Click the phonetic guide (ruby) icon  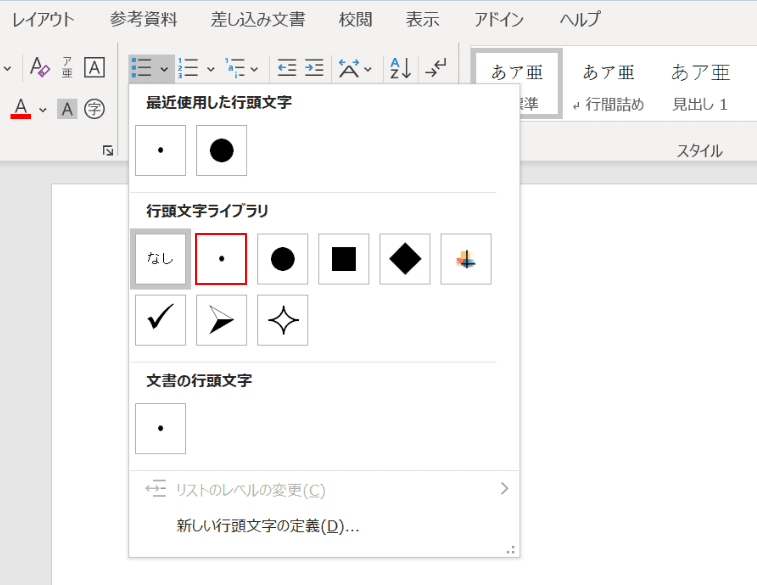(x=67, y=67)
